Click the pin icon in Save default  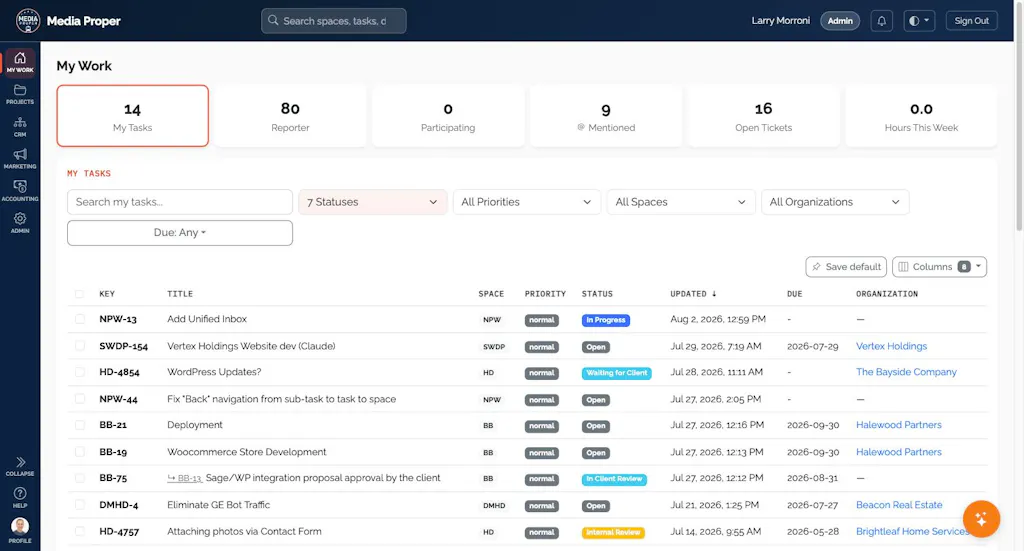pyautogui.click(x=816, y=266)
